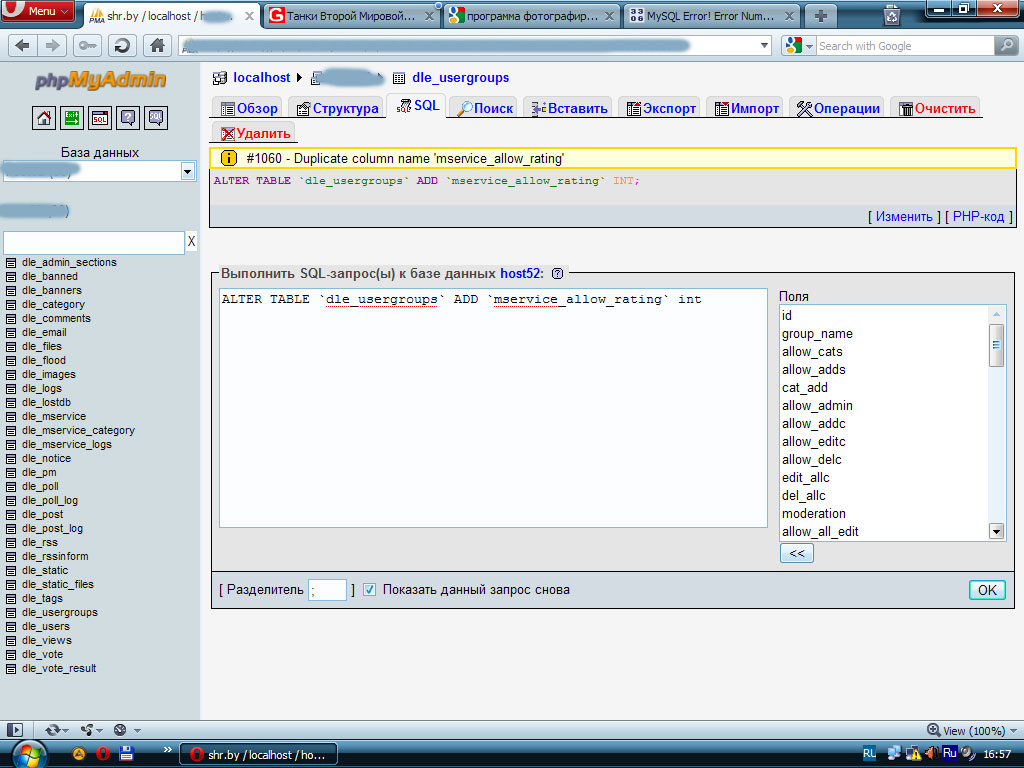
Task: Open the search engine selector dropdown
Action: coord(797,46)
